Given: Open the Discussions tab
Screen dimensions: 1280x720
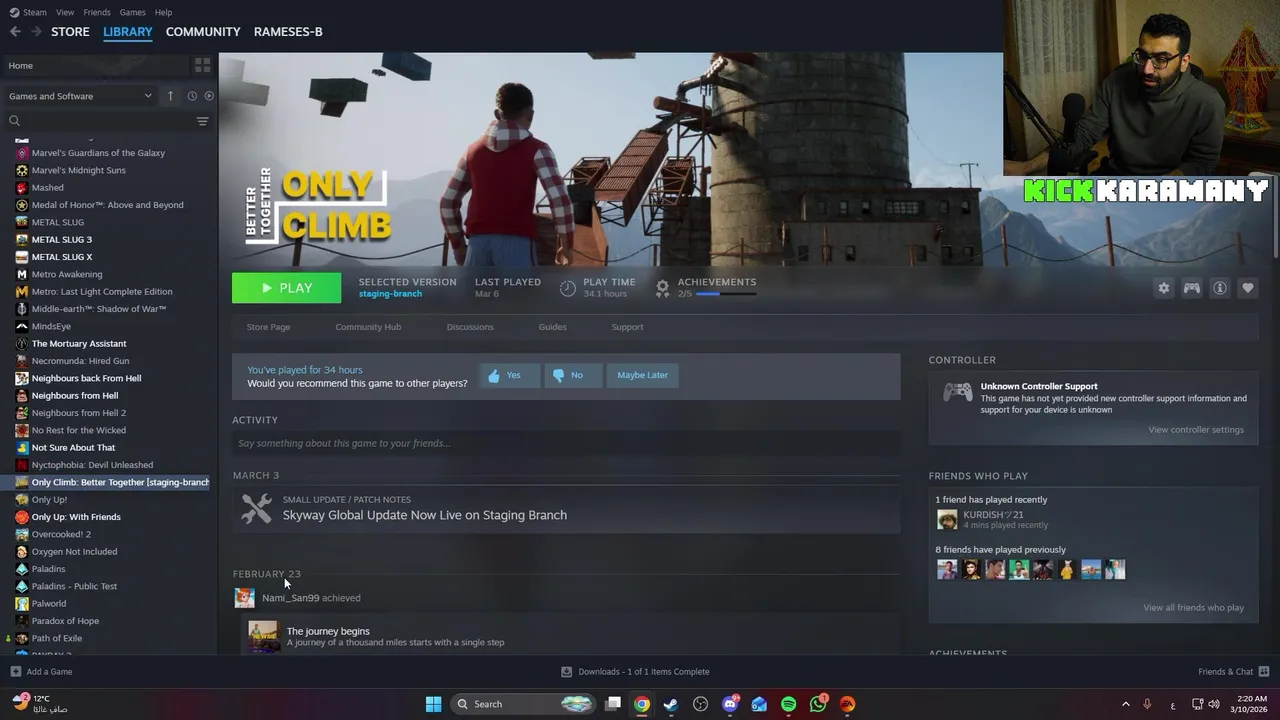Looking at the screenshot, I should (x=470, y=327).
